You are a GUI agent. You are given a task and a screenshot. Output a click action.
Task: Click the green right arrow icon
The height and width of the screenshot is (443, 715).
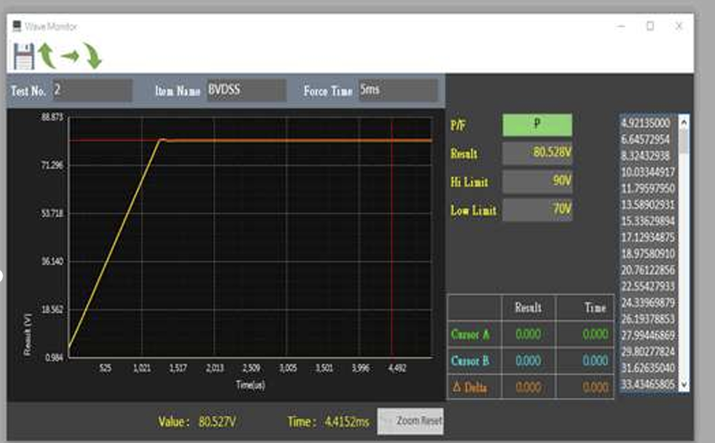[x=70, y=57]
